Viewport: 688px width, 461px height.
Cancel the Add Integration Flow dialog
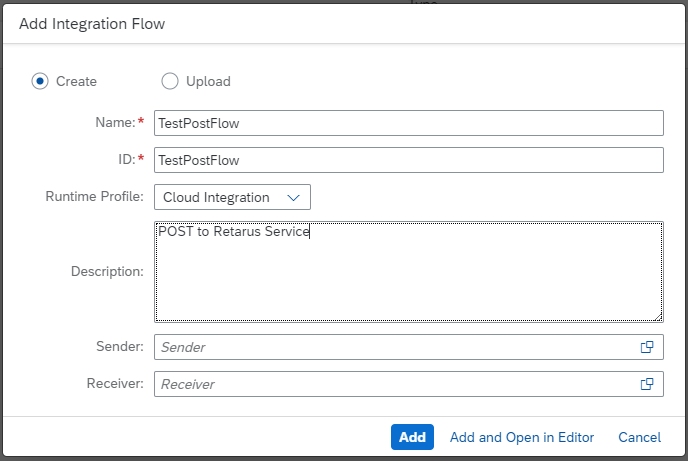[x=639, y=437]
